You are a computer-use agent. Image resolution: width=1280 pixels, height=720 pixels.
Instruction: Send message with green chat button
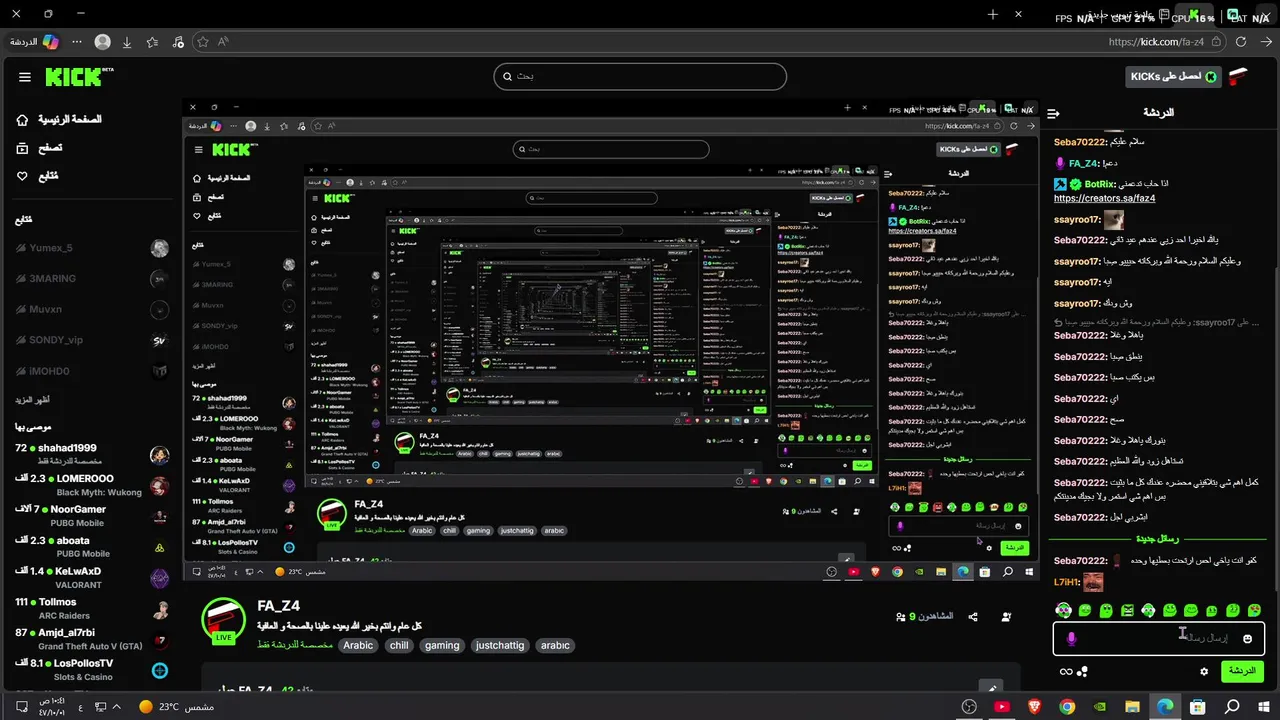click(x=1242, y=671)
